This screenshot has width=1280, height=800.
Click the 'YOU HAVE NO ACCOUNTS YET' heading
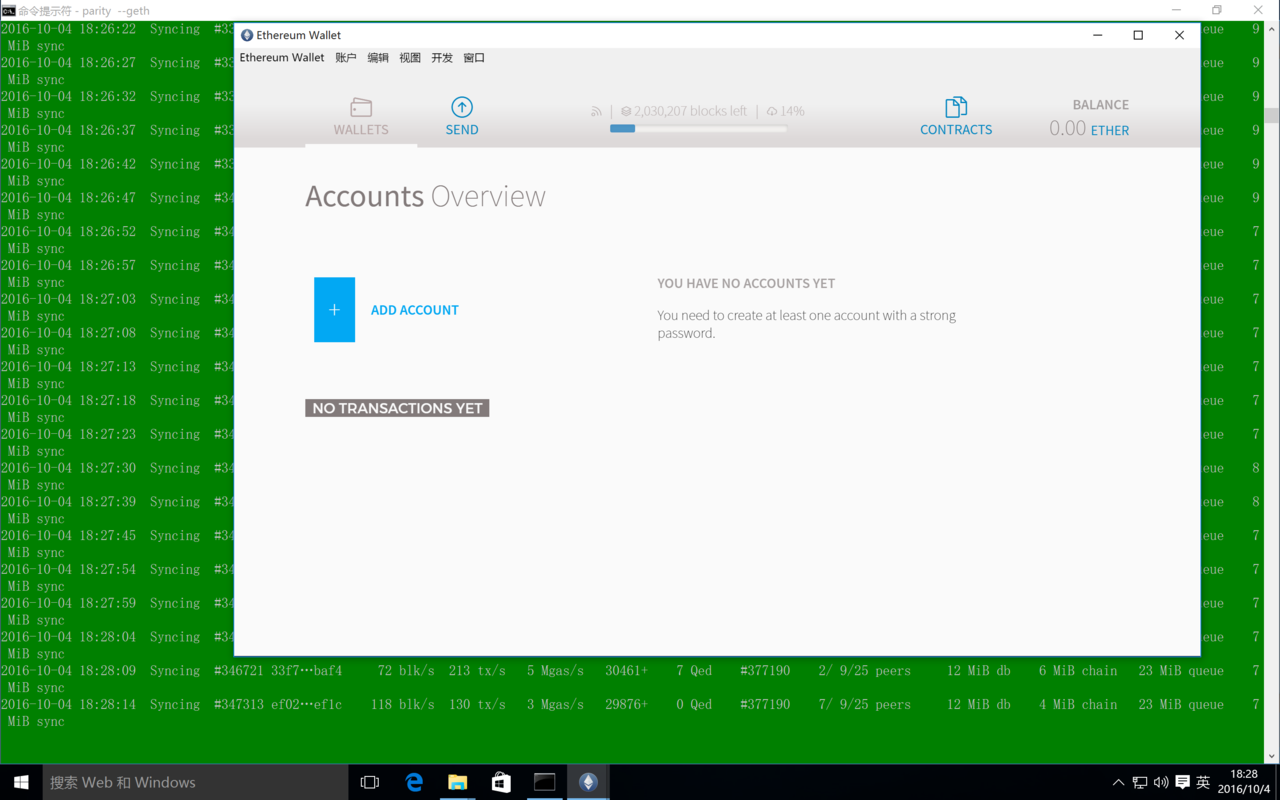coord(746,284)
